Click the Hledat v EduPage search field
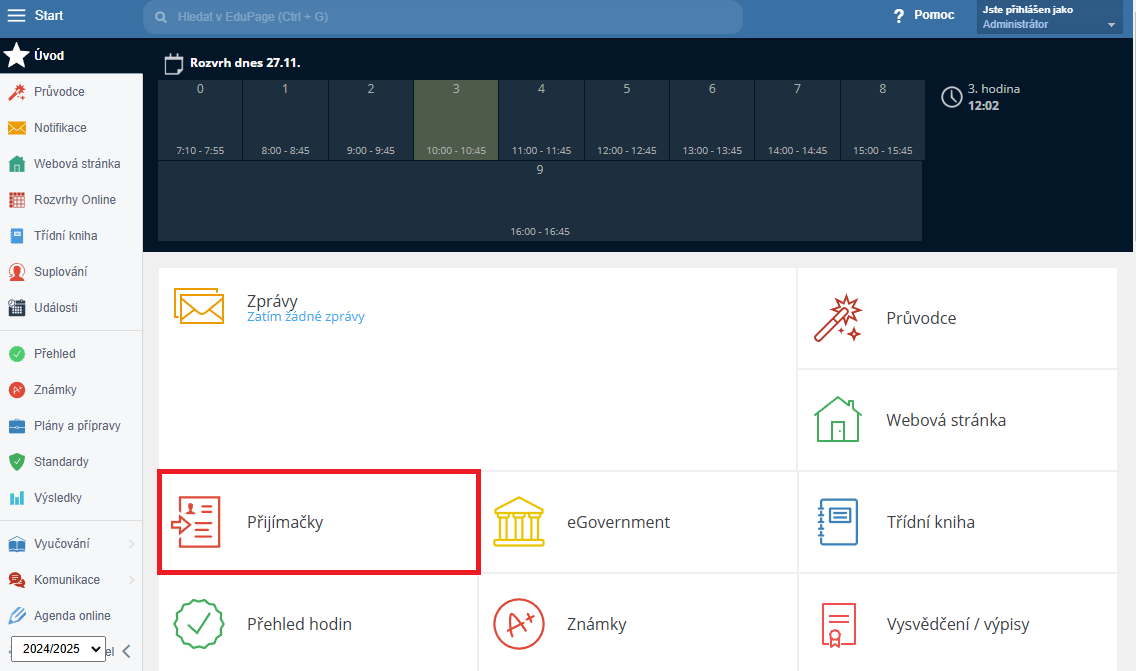 coord(442,17)
